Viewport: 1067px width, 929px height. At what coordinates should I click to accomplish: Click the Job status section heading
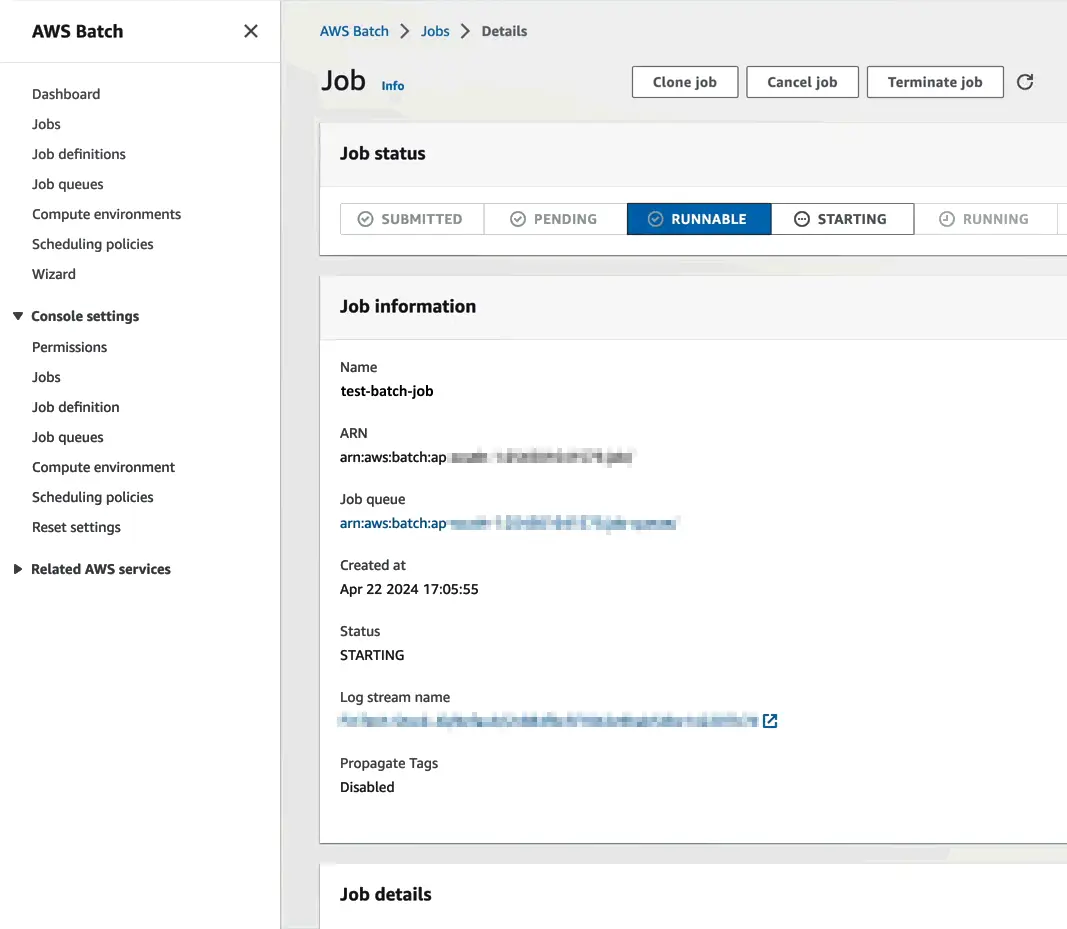coord(383,154)
